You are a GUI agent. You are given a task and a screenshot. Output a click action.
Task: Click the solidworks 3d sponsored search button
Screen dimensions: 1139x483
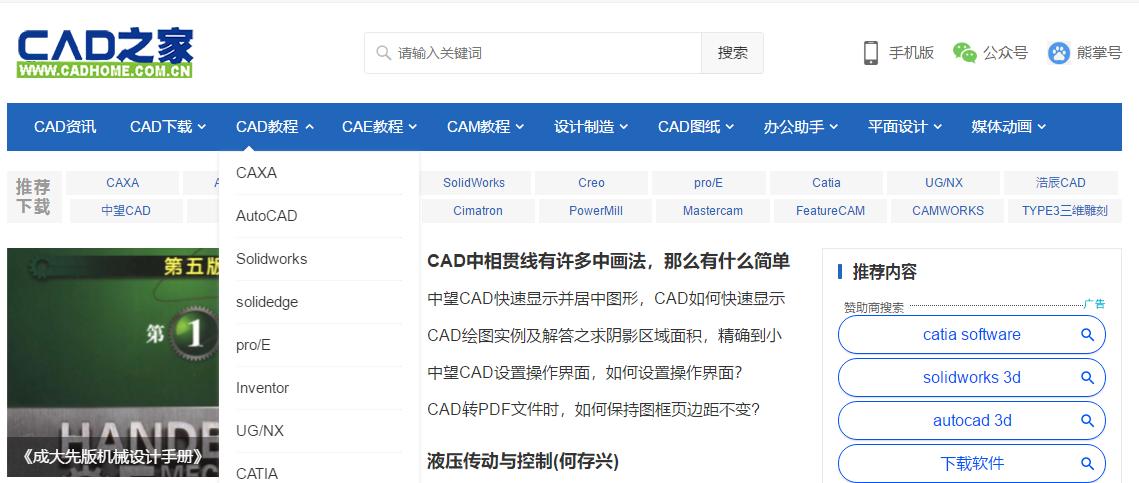(x=971, y=378)
